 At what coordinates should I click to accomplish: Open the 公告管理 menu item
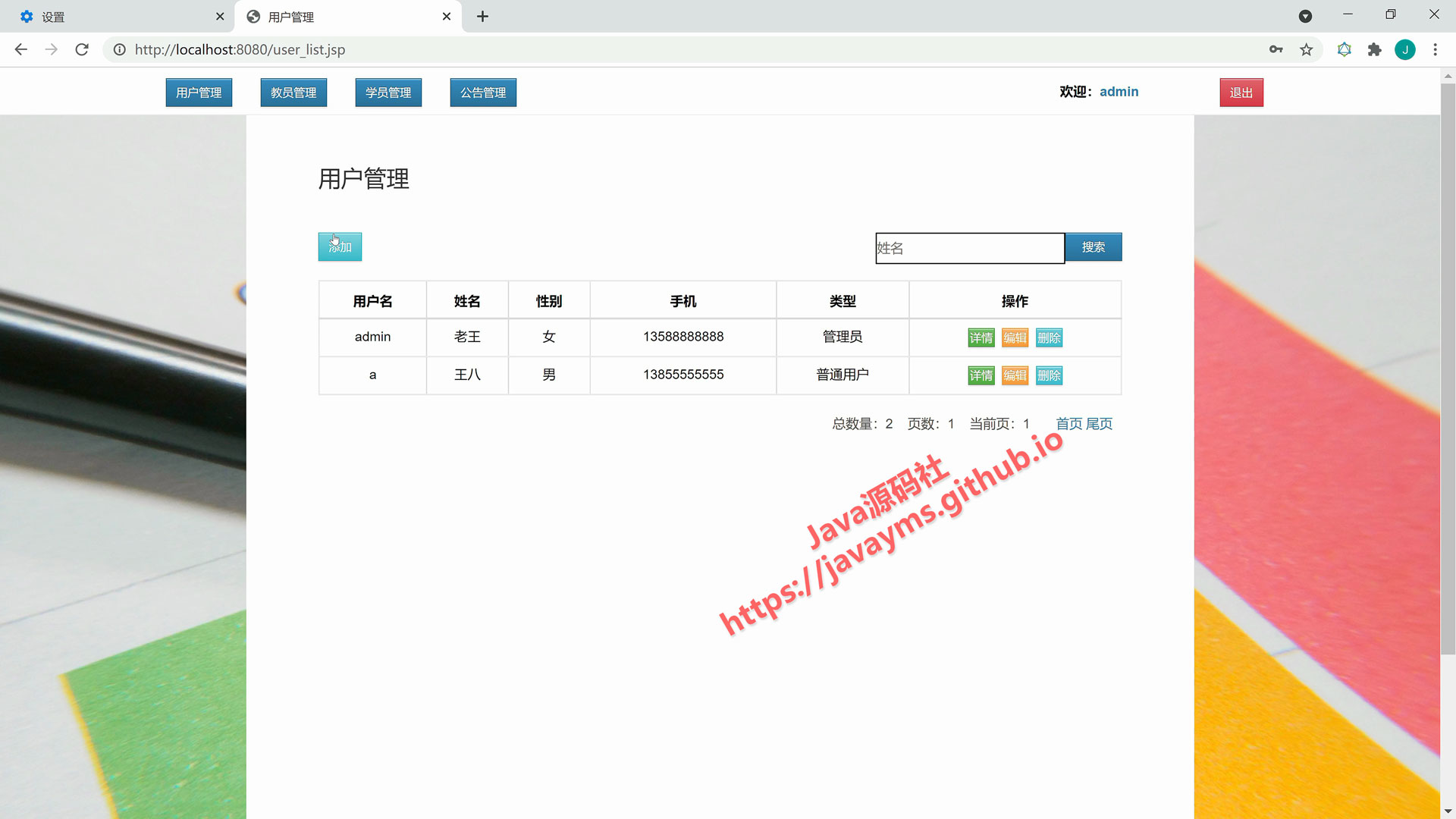[x=483, y=93]
